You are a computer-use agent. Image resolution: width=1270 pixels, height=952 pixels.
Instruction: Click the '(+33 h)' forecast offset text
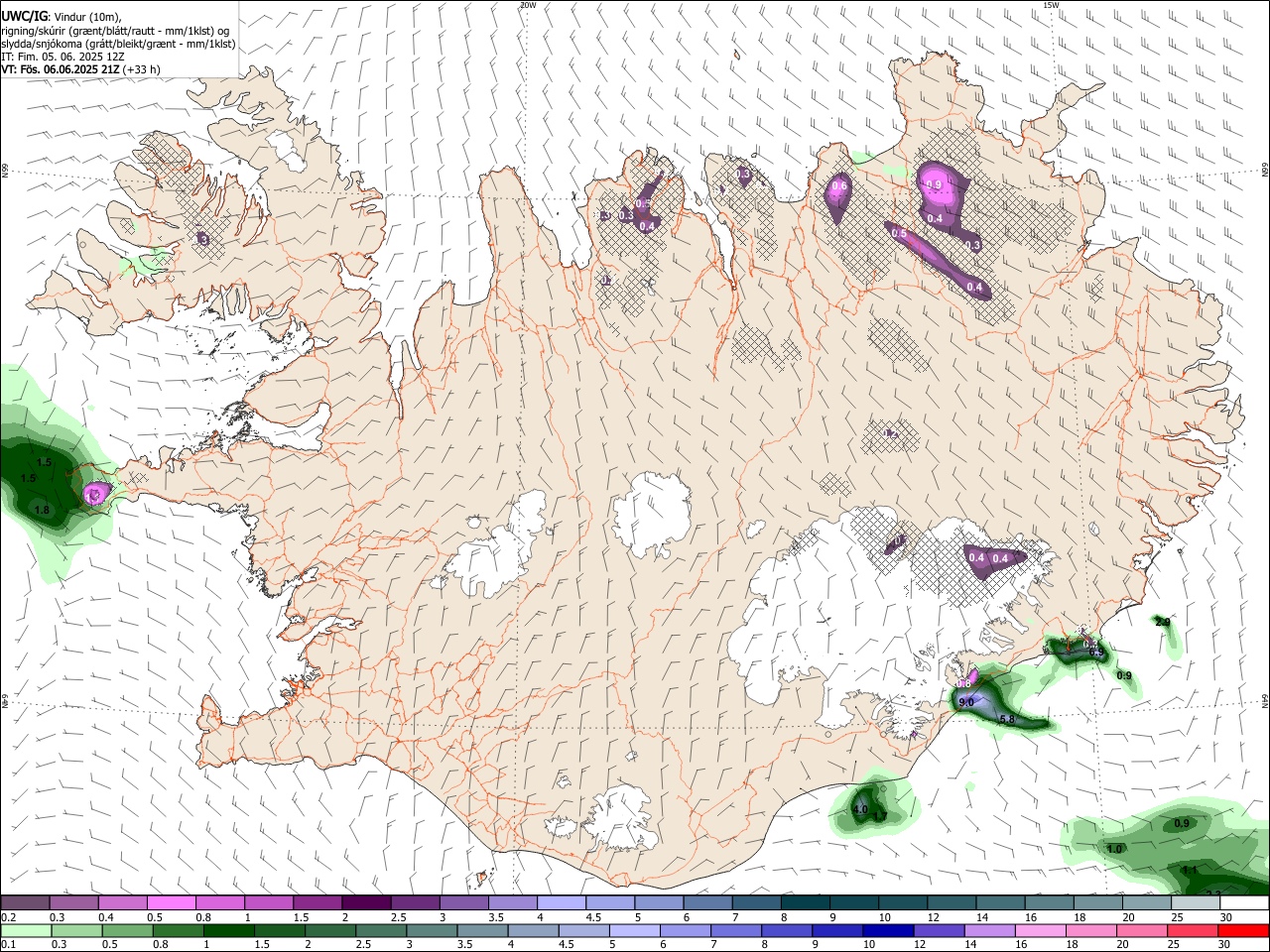point(143,69)
